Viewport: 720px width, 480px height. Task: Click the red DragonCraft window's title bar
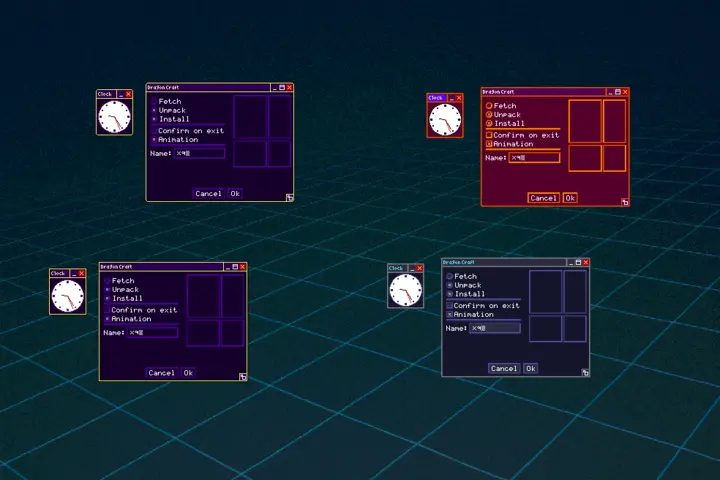(x=540, y=91)
